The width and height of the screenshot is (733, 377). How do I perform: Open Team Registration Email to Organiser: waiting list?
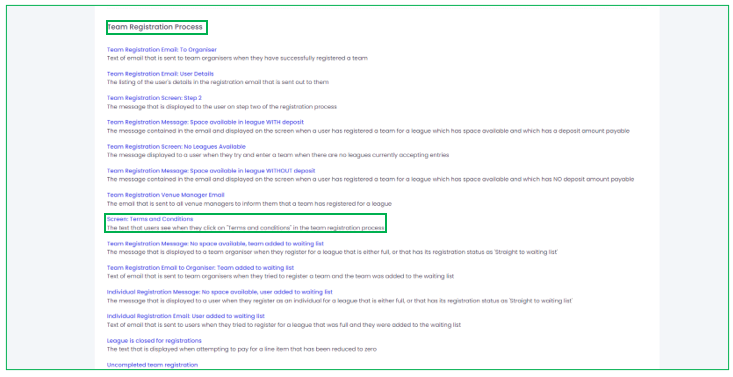tap(201, 268)
